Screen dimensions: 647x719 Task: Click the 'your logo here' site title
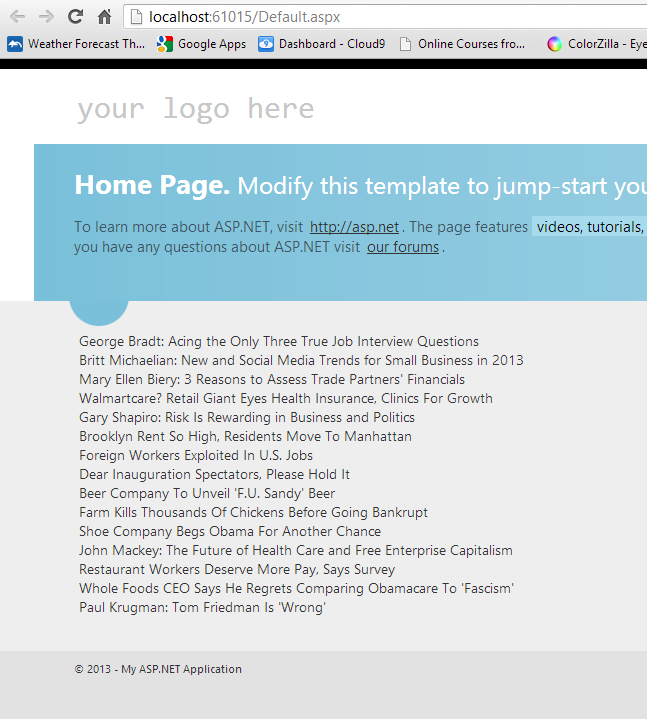[196, 110]
